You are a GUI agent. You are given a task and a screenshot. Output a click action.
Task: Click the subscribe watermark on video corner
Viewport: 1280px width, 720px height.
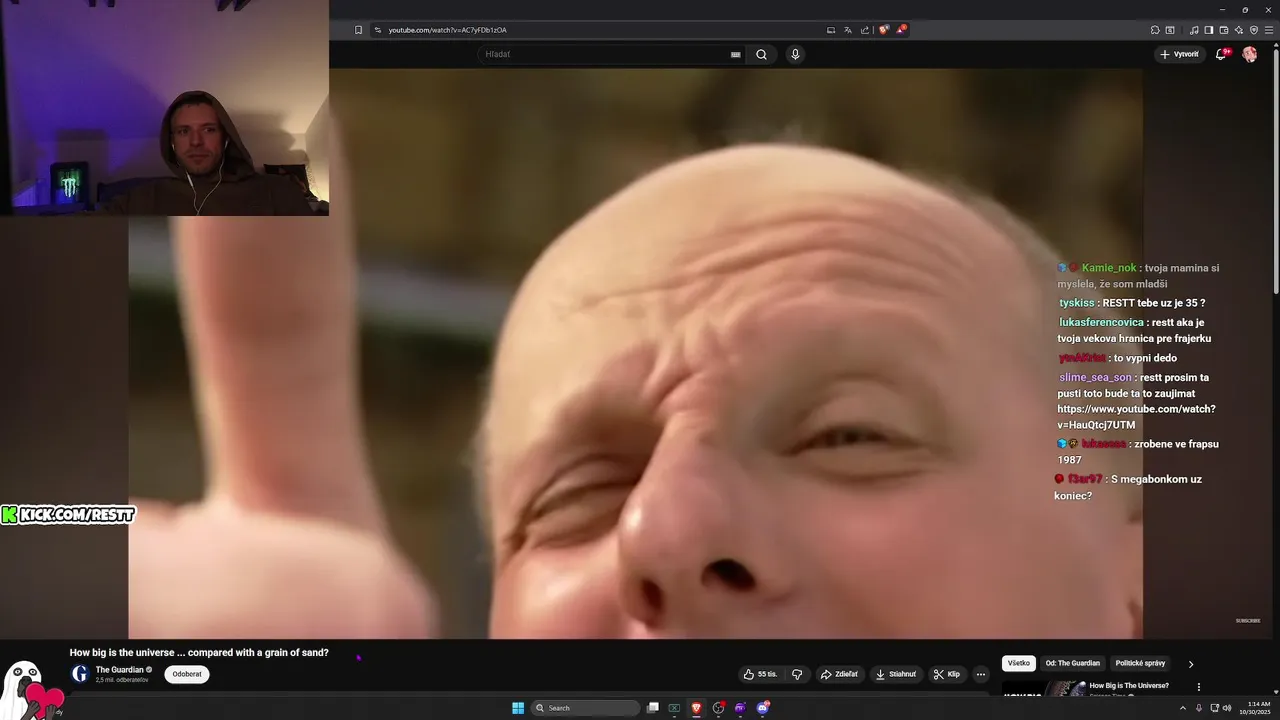pos(1248,621)
